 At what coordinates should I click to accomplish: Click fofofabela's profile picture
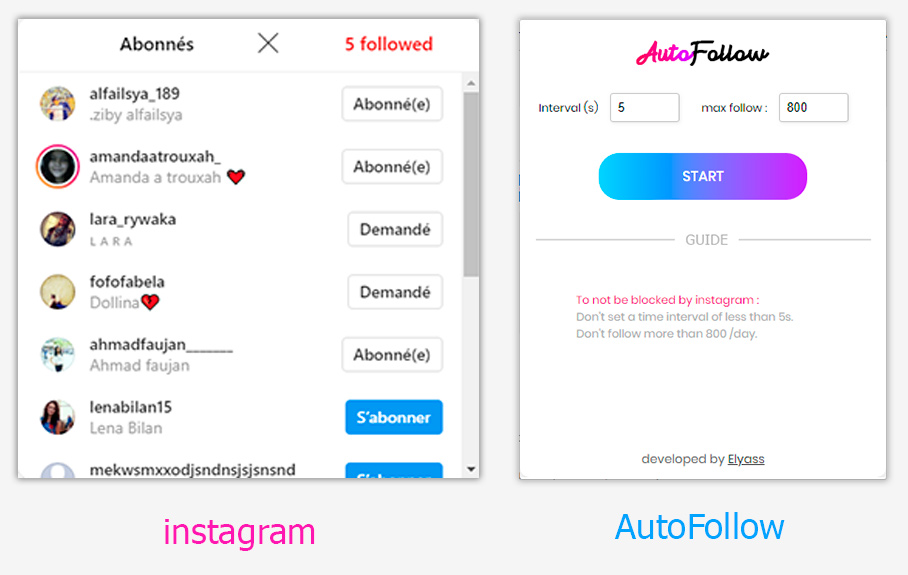coord(57,292)
